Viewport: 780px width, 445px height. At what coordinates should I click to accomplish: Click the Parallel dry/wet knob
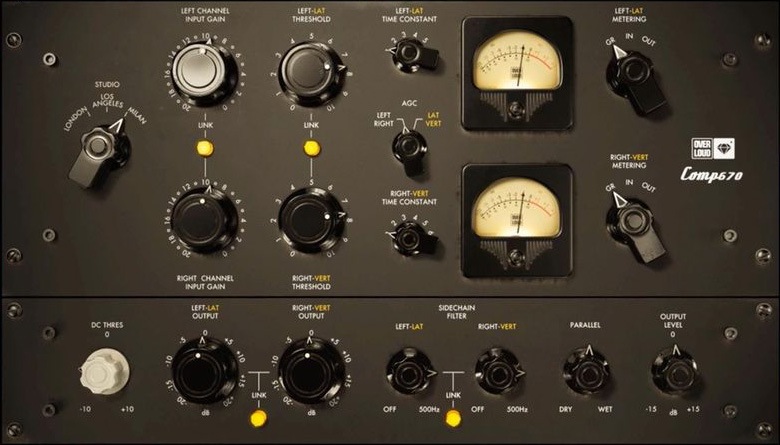tap(587, 372)
